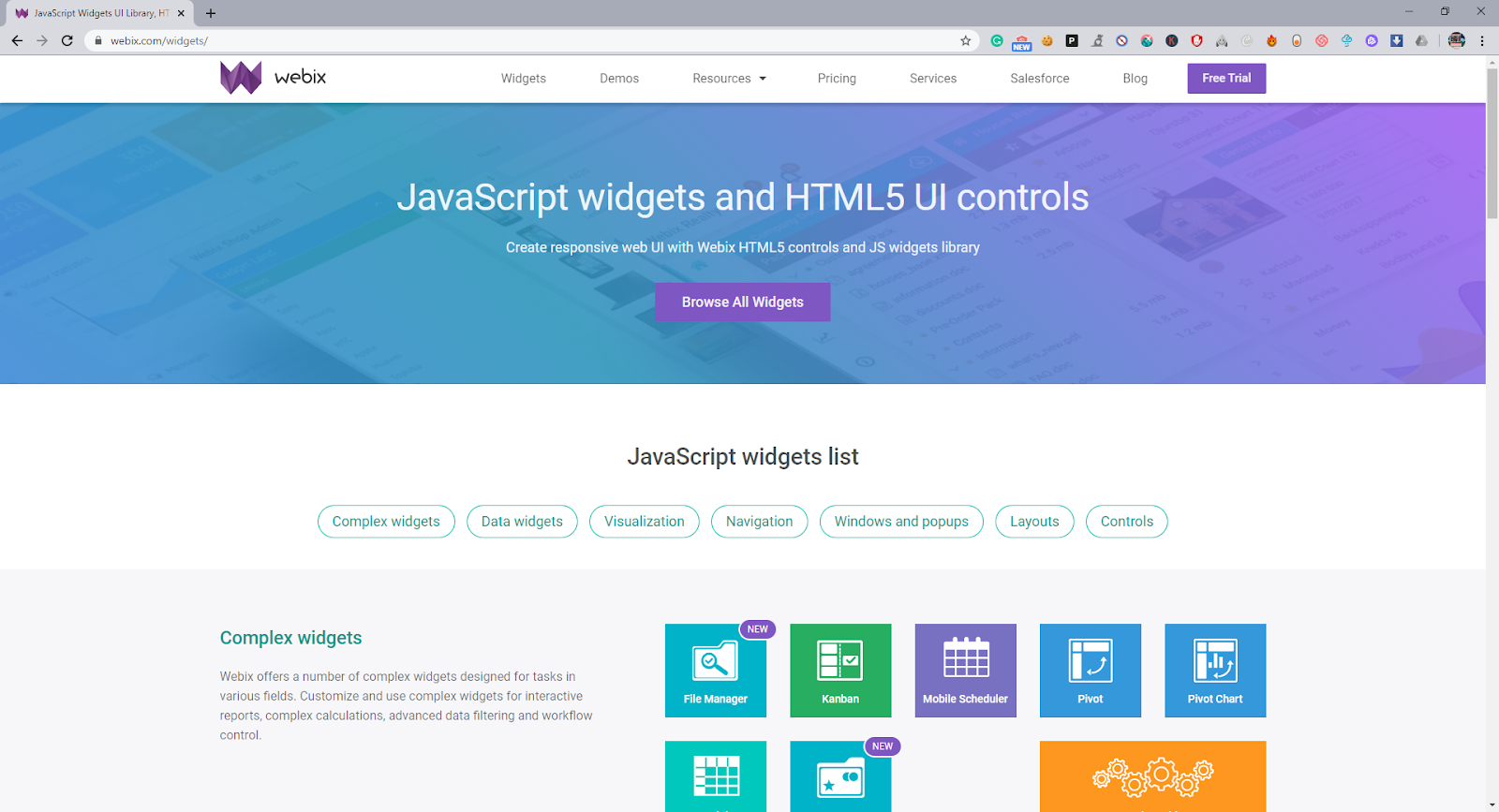Open the spreadsheet grid widget tile
Image resolution: width=1499 pixels, height=812 pixels.
(x=716, y=776)
